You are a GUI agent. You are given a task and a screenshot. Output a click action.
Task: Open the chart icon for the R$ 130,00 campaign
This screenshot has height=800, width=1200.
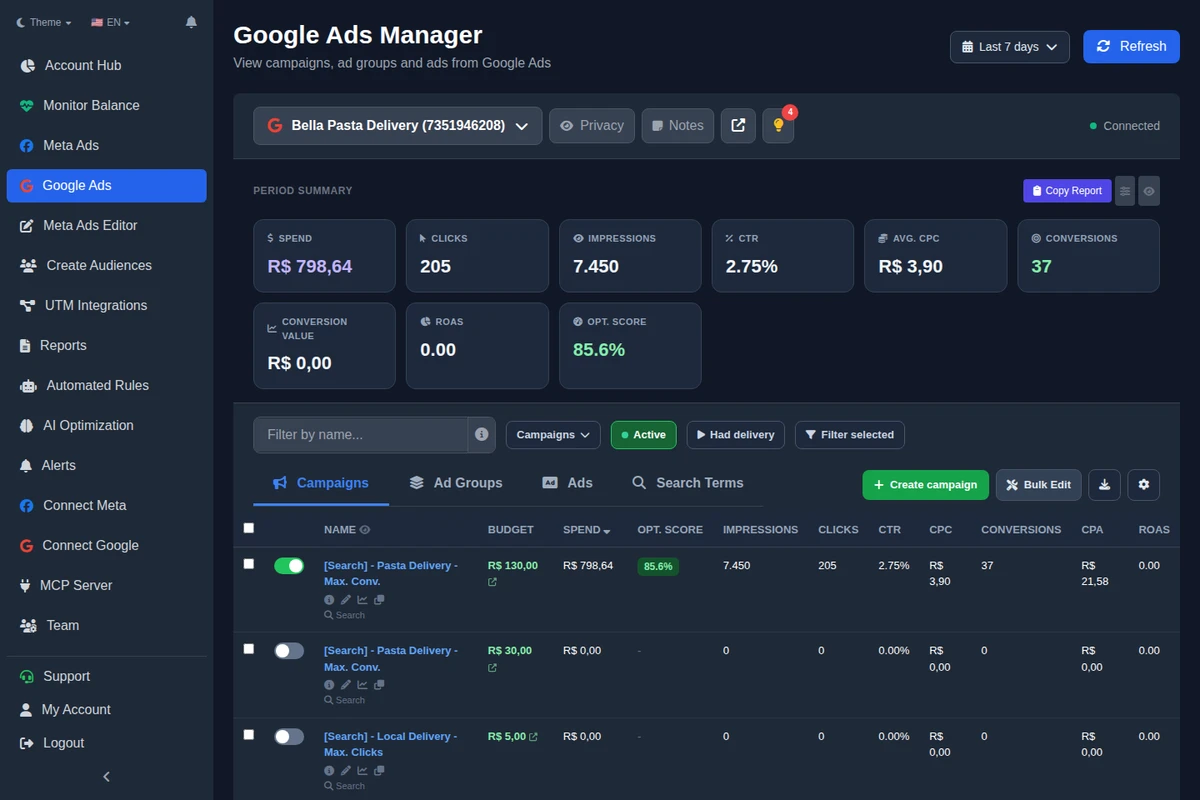[362, 600]
